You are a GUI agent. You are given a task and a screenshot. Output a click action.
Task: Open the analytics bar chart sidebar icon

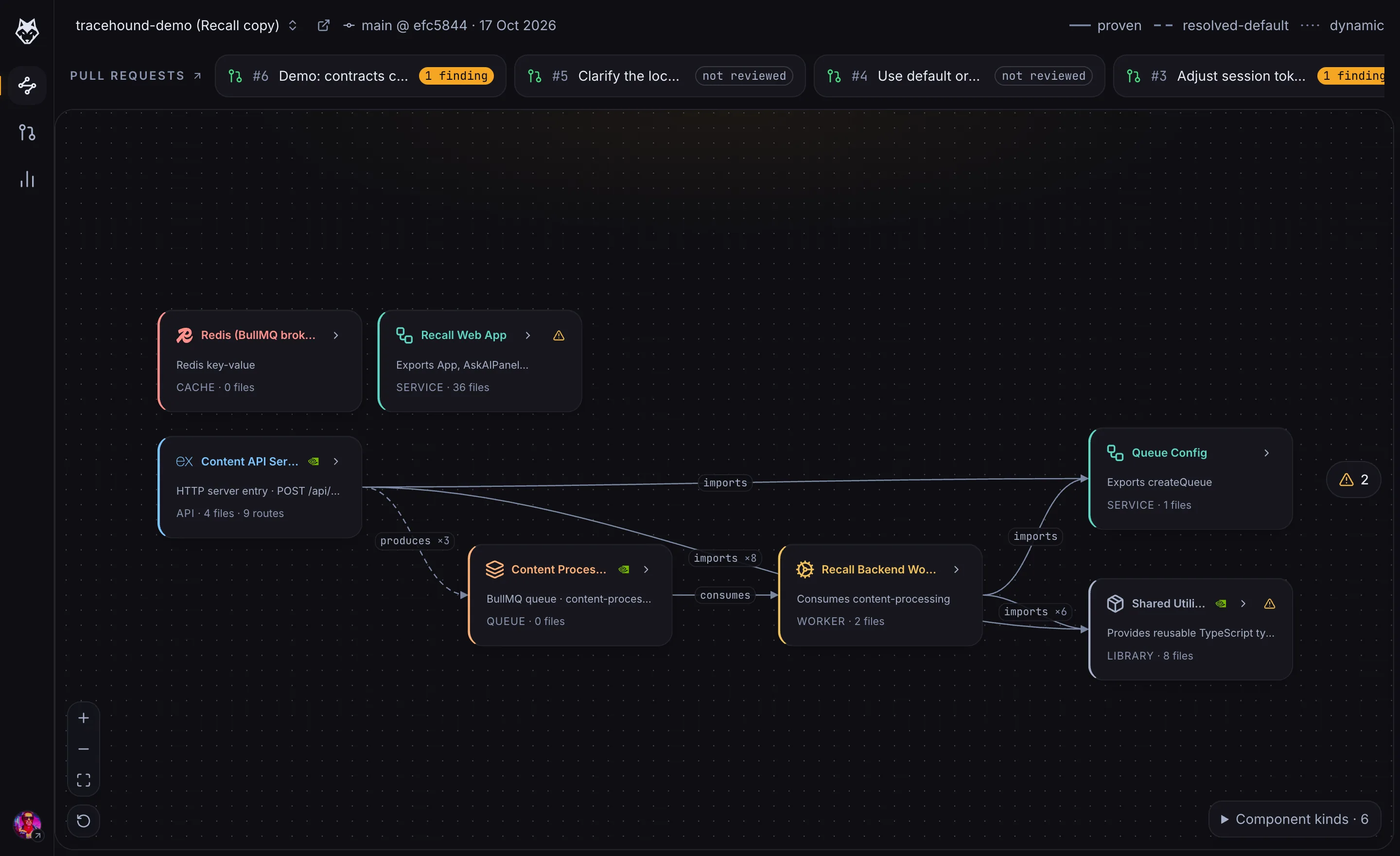(27, 179)
